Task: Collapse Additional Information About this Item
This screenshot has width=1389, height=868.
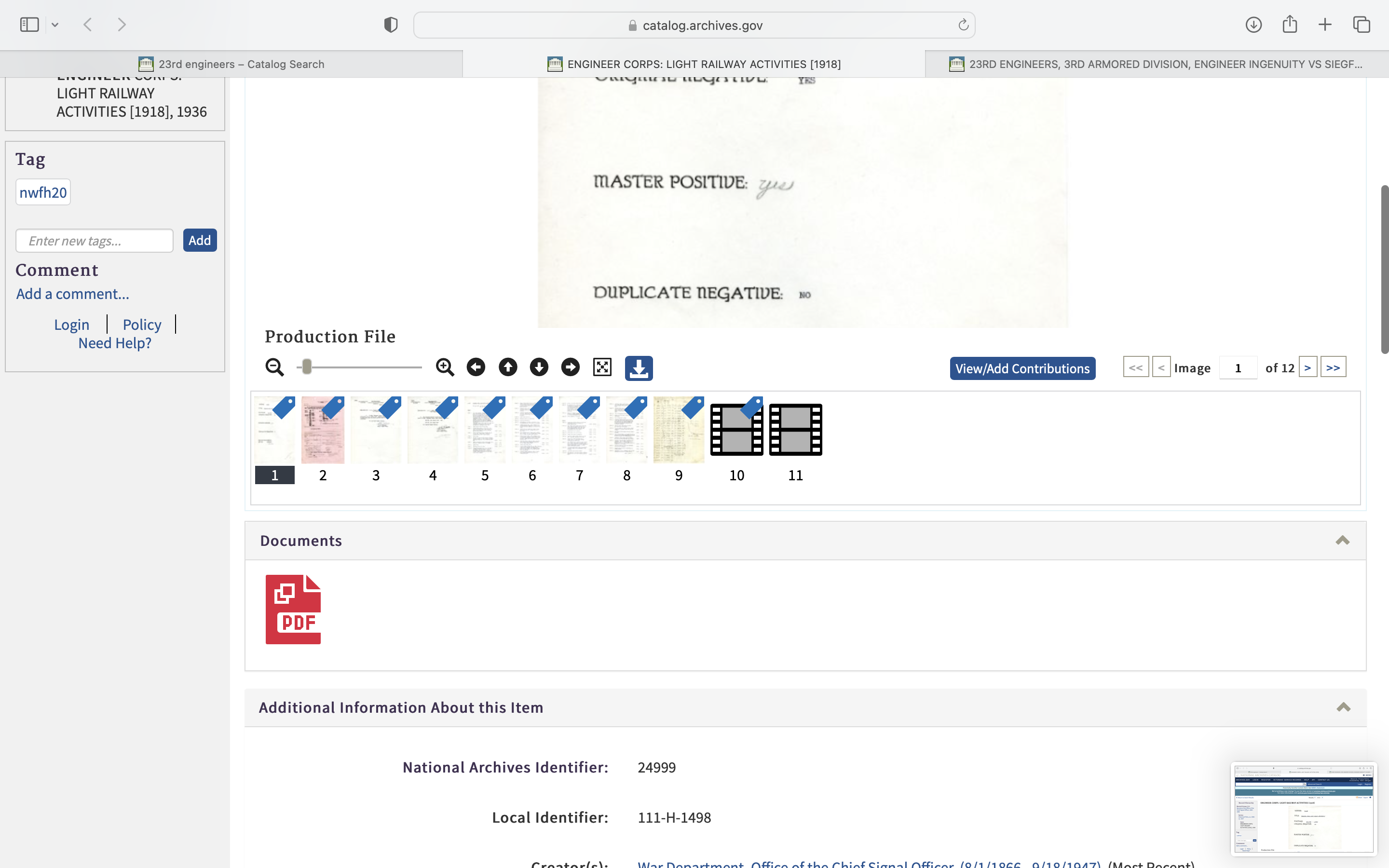Action: (x=1343, y=707)
